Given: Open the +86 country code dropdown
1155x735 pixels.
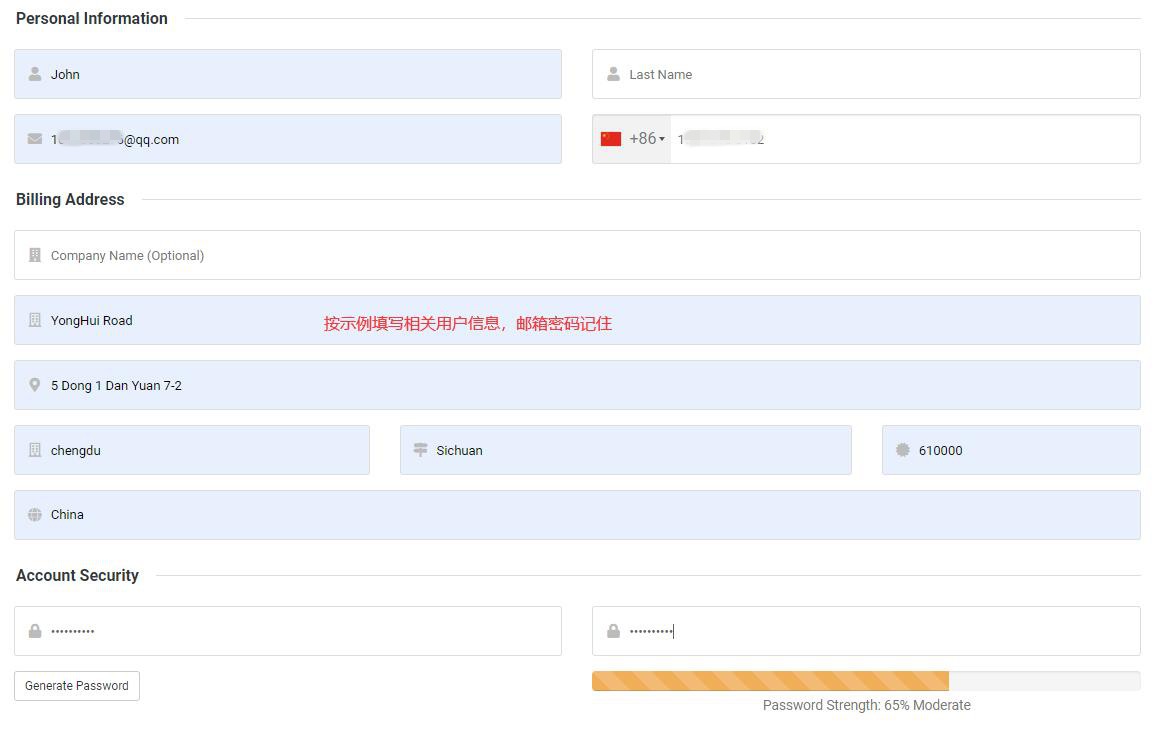Looking at the screenshot, I should click(x=646, y=138).
